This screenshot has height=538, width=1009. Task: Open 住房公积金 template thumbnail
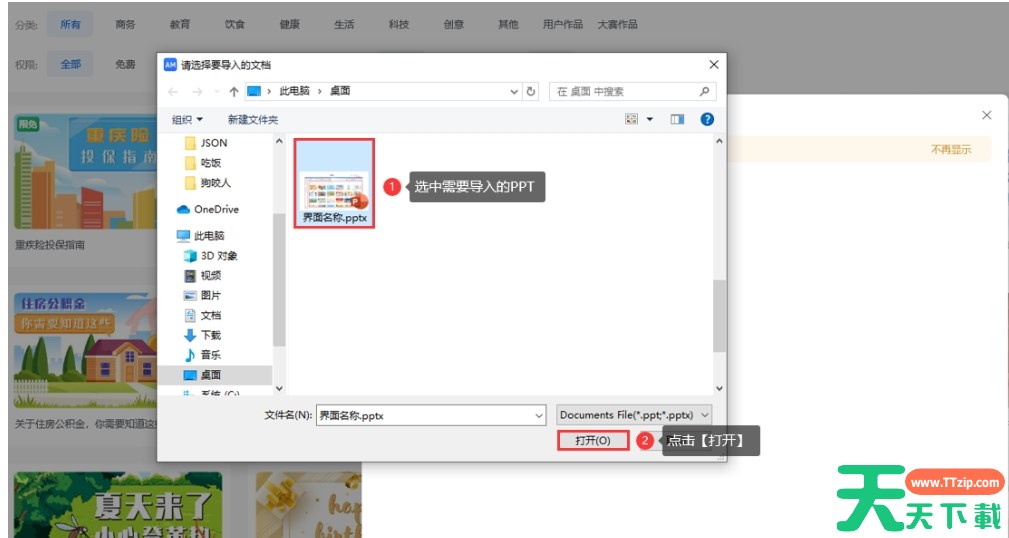click(85, 351)
